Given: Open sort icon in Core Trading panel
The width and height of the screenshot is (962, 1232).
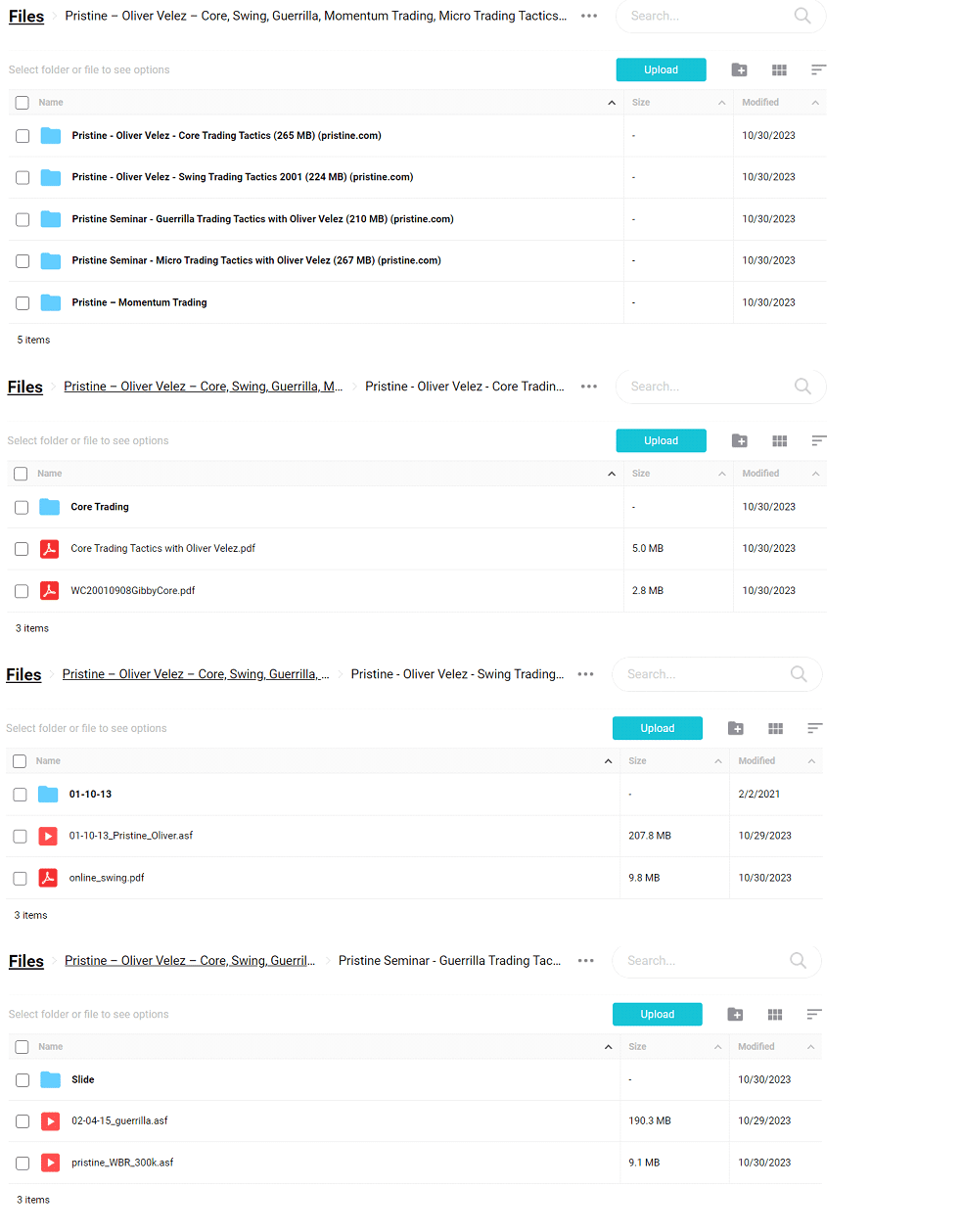Looking at the screenshot, I should pos(819,440).
